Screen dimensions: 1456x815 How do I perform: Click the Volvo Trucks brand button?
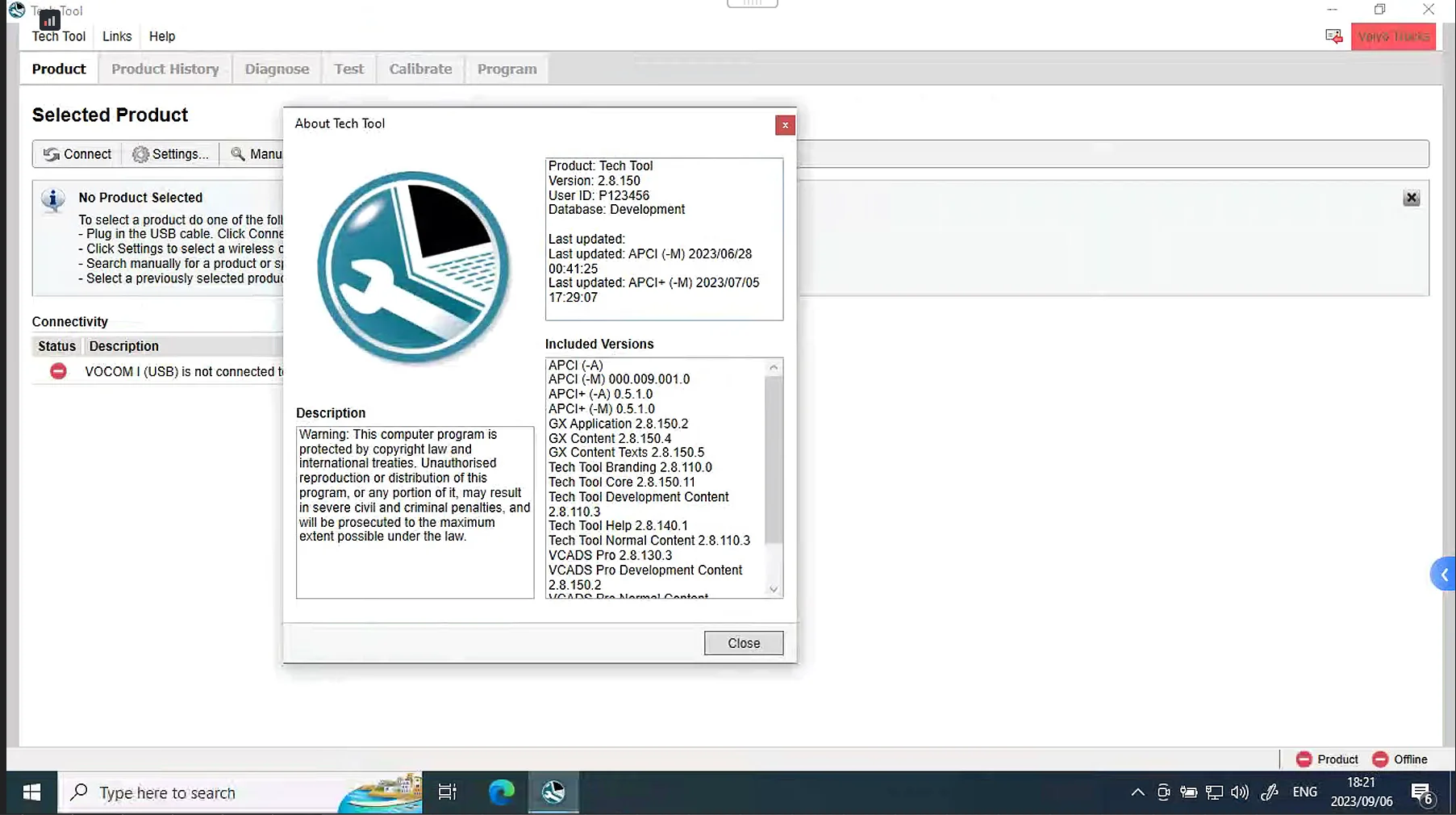tap(1393, 36)
